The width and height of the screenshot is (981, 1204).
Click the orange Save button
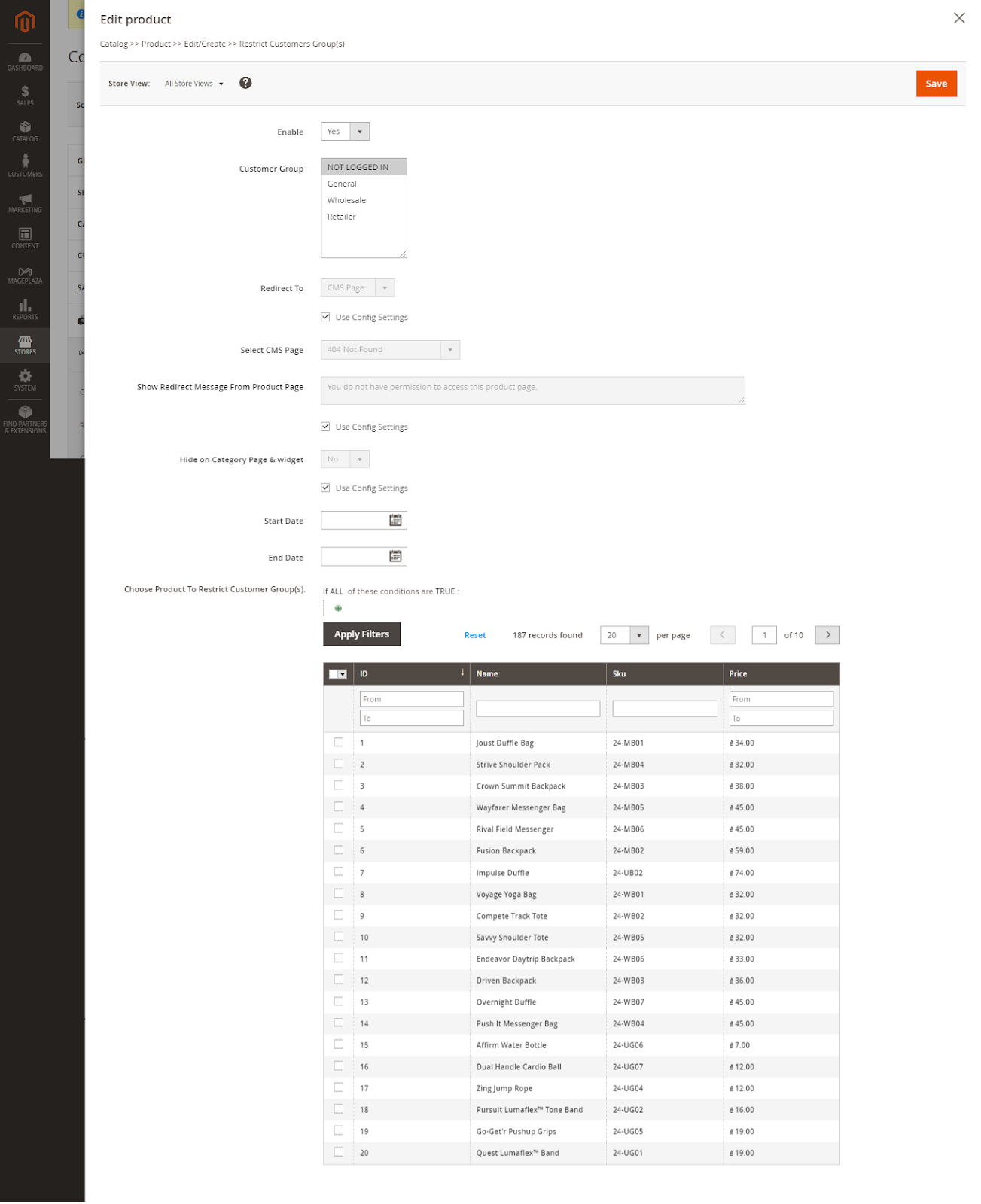pos(936,84)
